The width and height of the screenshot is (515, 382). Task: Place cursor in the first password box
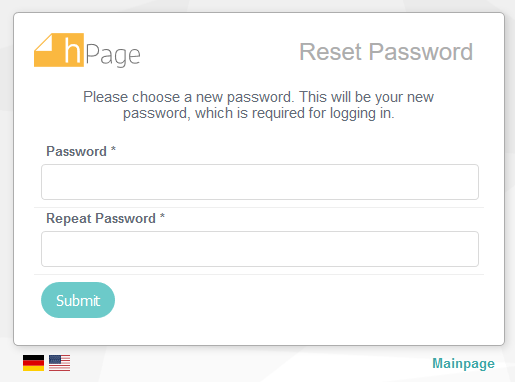[260, 182]
